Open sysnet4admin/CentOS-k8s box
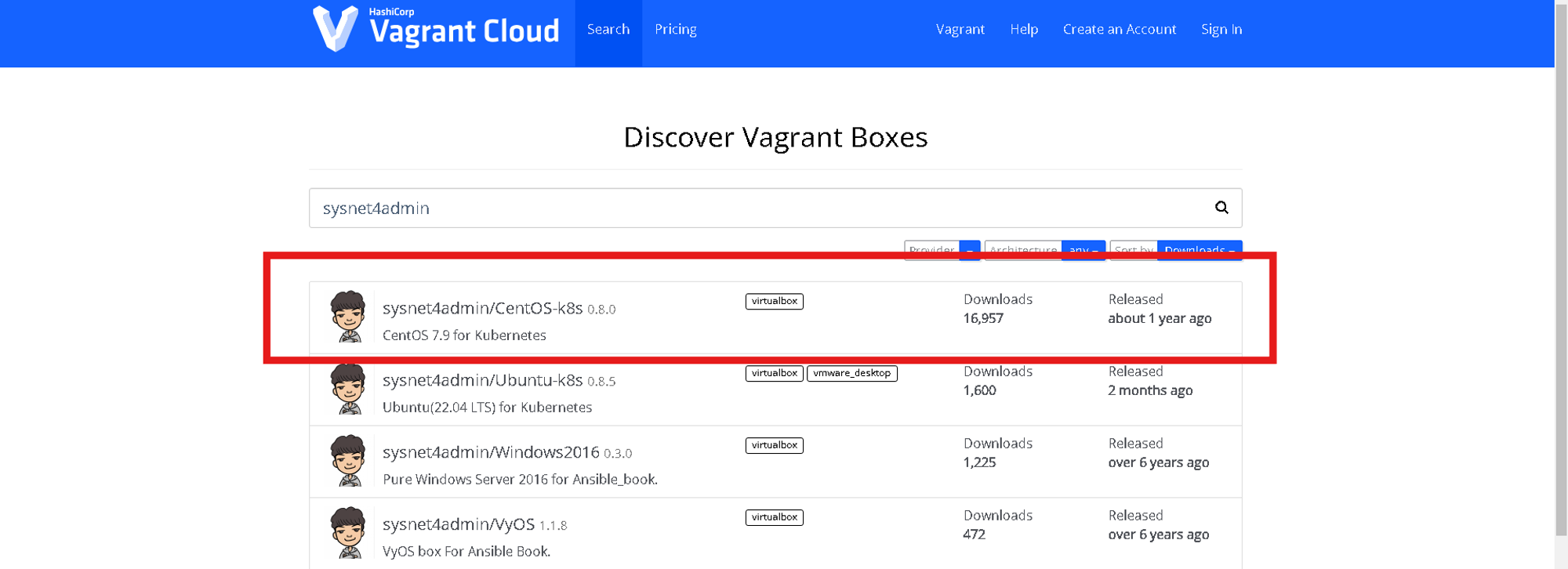This screenshot has width=1568, height=569. tap(482, 308)
